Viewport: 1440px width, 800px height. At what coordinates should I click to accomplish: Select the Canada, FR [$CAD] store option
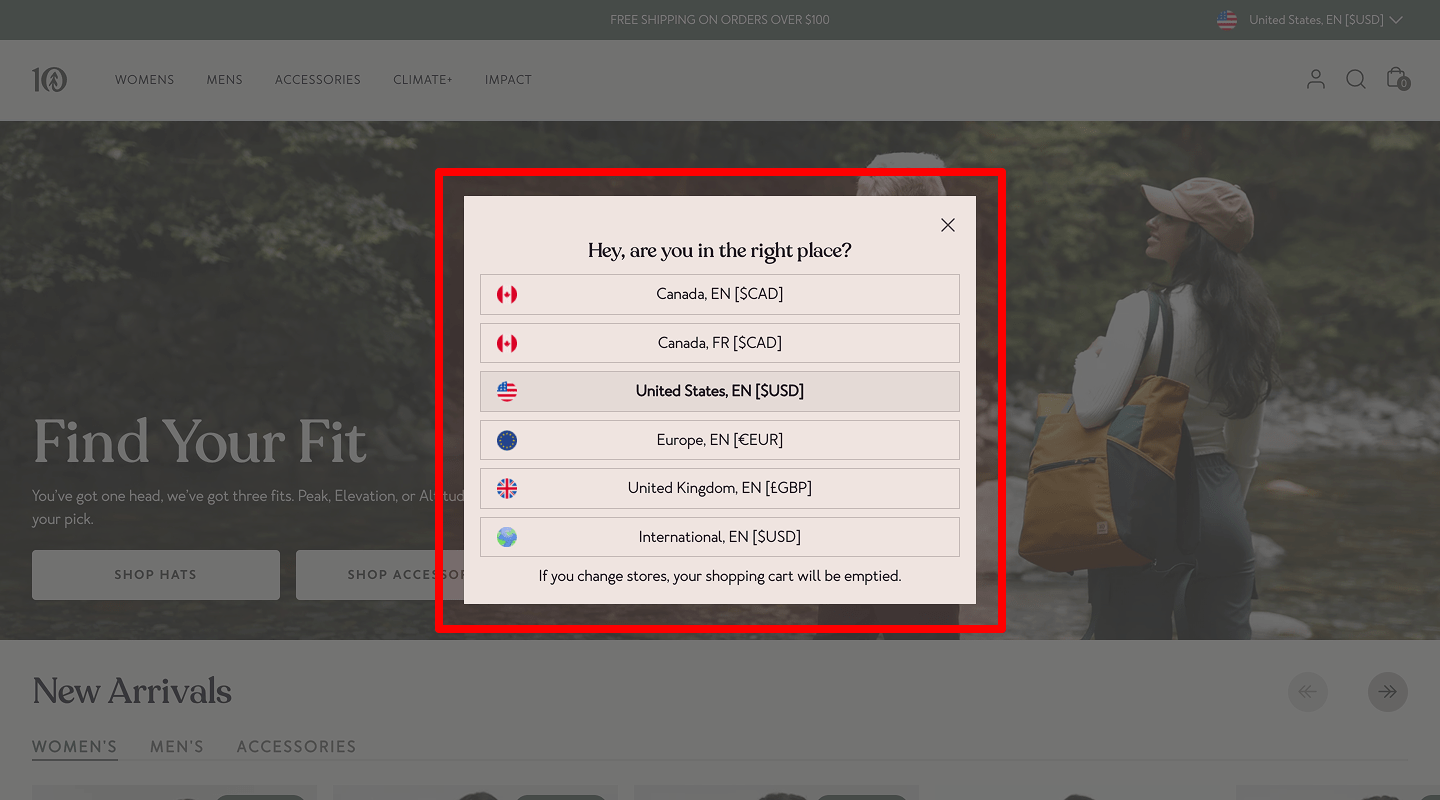(720, 342)
